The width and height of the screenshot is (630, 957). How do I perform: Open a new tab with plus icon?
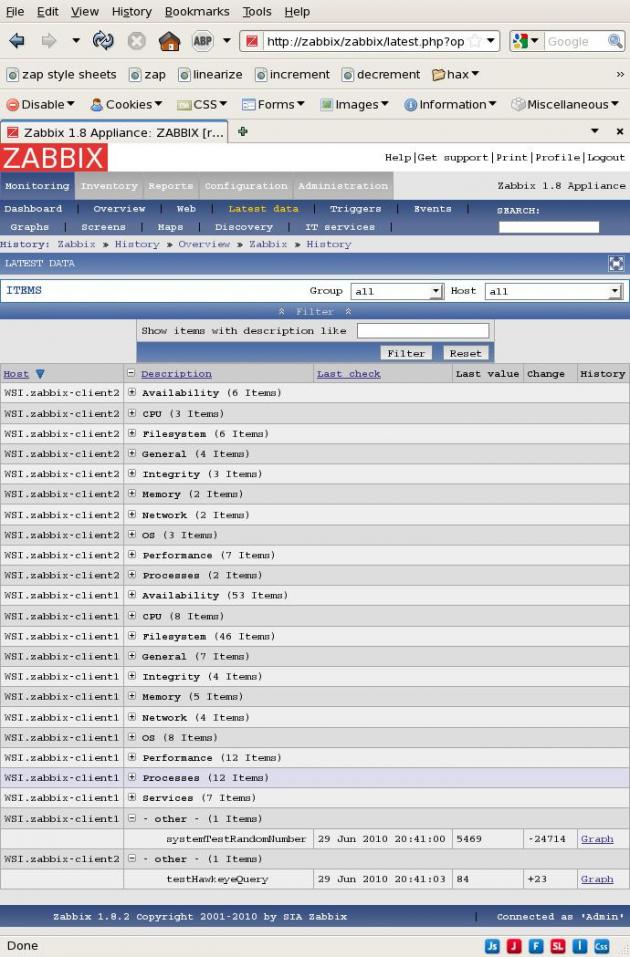click(x=242, y=131)
